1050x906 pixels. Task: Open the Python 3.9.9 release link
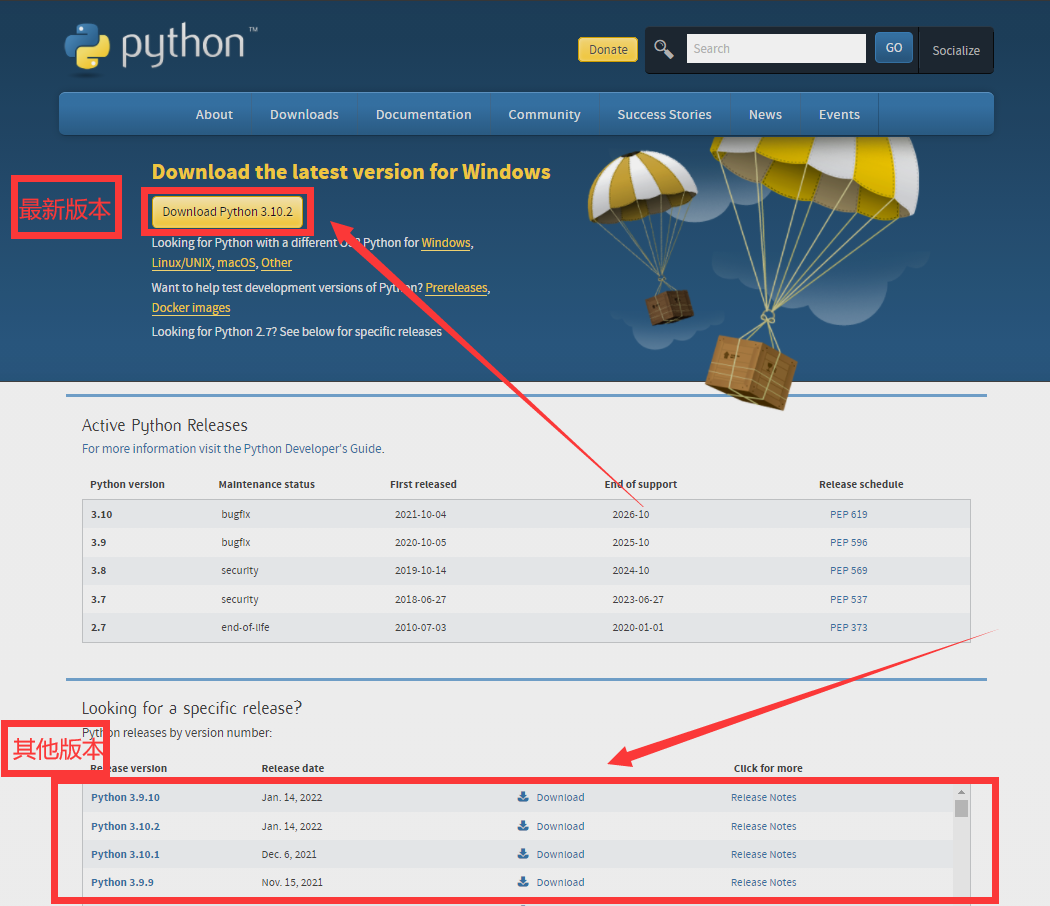(x=123, y=883)
